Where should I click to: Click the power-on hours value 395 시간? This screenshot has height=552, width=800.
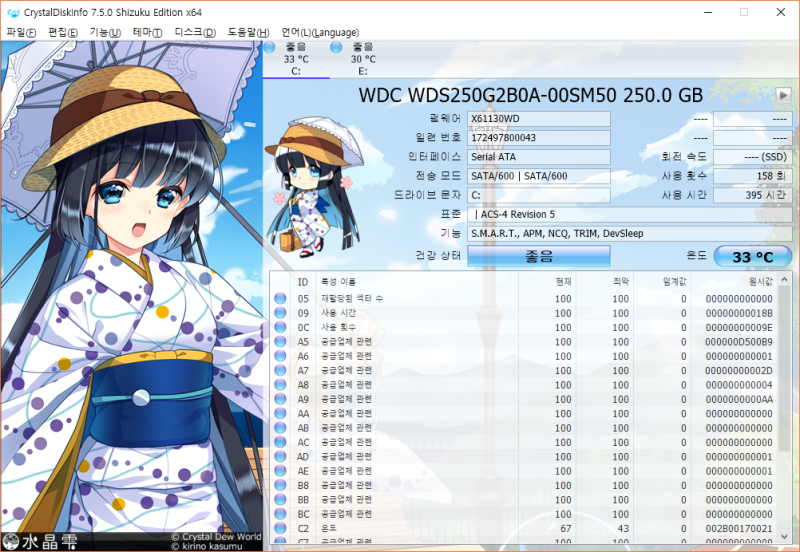pos(753,195)
